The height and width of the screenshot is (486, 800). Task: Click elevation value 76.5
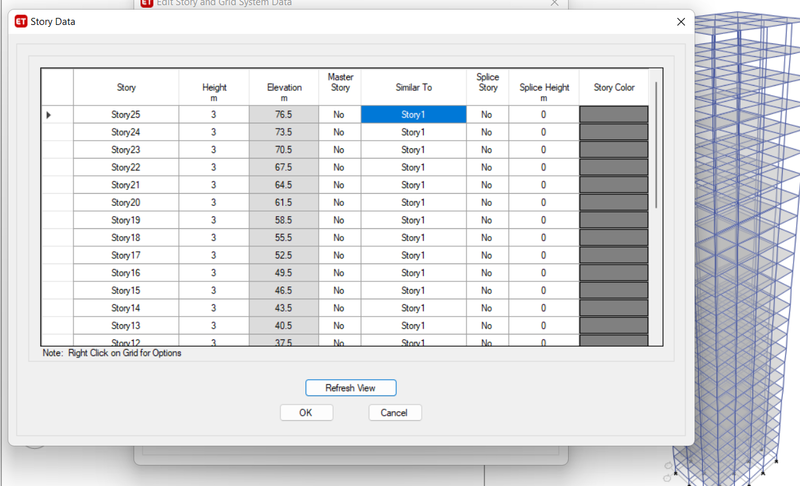pos(284,115)
